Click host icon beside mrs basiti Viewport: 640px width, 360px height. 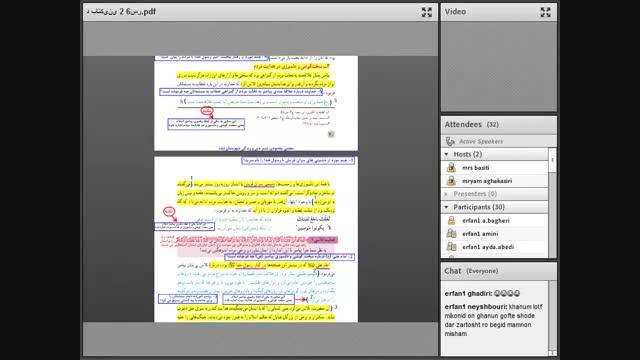(451, 167)
